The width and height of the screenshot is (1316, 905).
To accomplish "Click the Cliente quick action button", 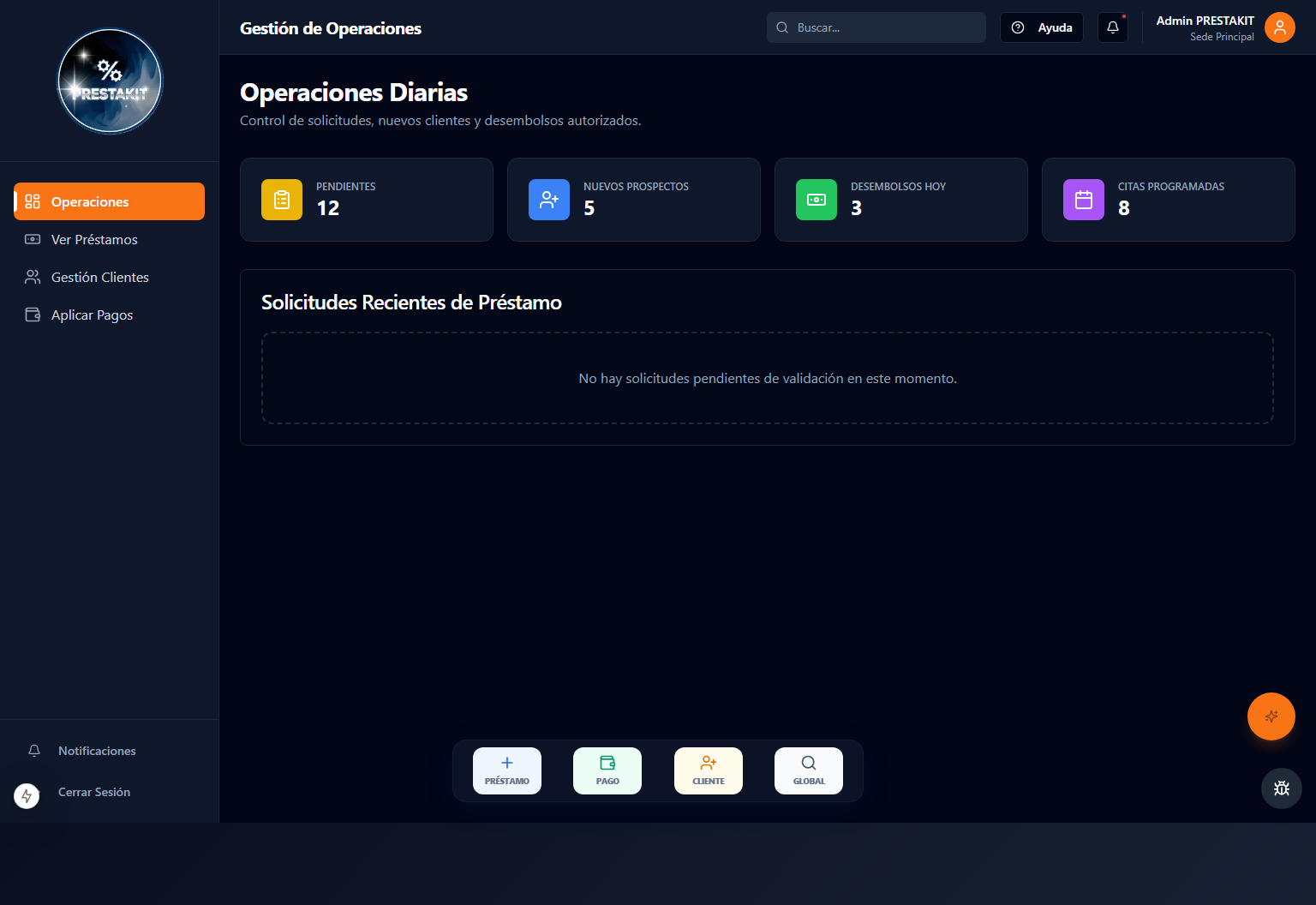I will tap(709, 770).
